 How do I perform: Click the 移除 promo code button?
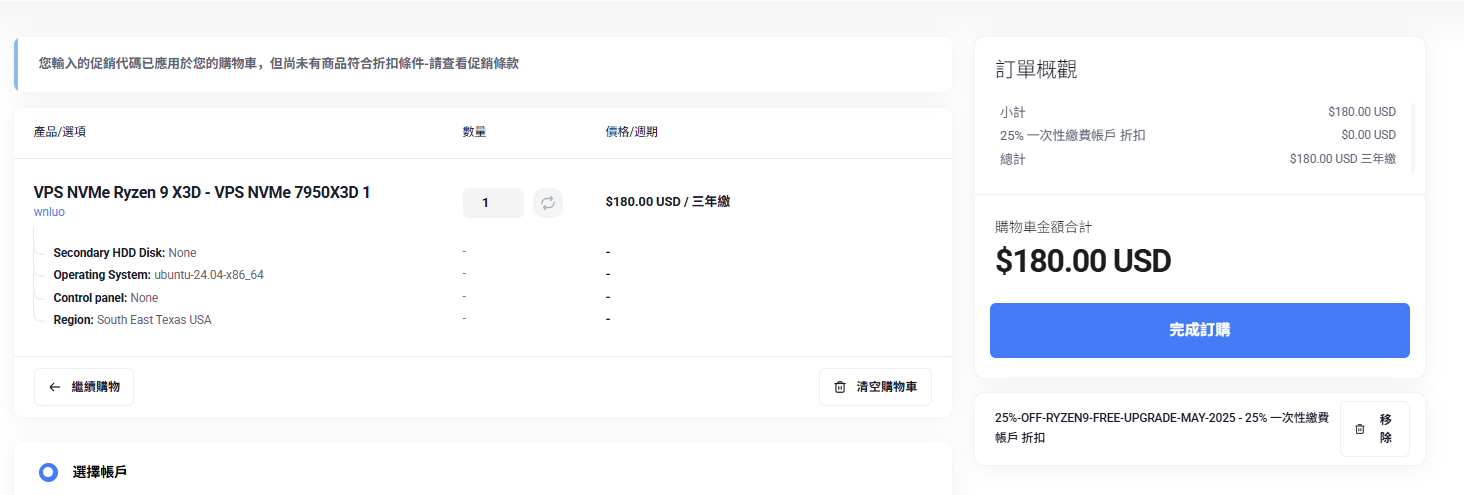[x=1375, y=429]
